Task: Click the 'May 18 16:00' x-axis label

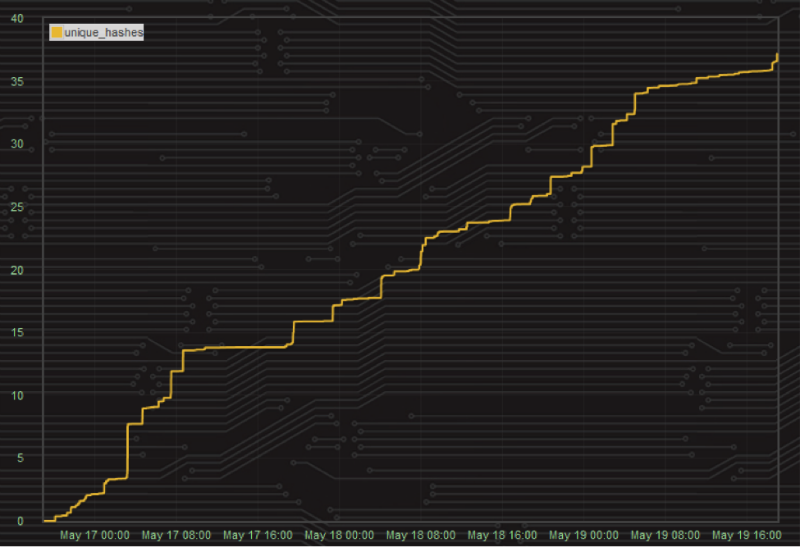Action: (503, 535)
